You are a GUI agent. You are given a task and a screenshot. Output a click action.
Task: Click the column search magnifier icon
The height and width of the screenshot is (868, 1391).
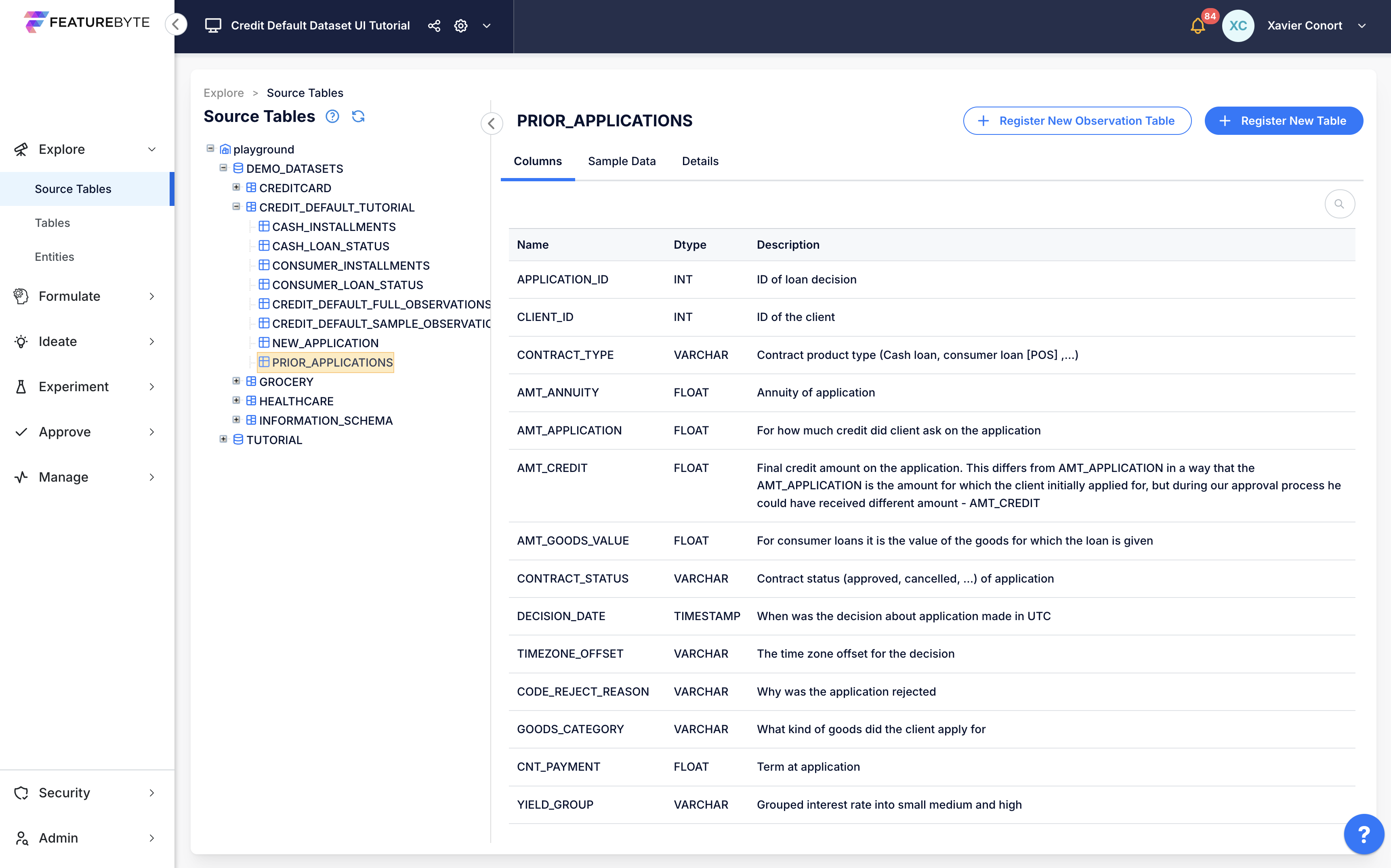(x=1339, y=204)
